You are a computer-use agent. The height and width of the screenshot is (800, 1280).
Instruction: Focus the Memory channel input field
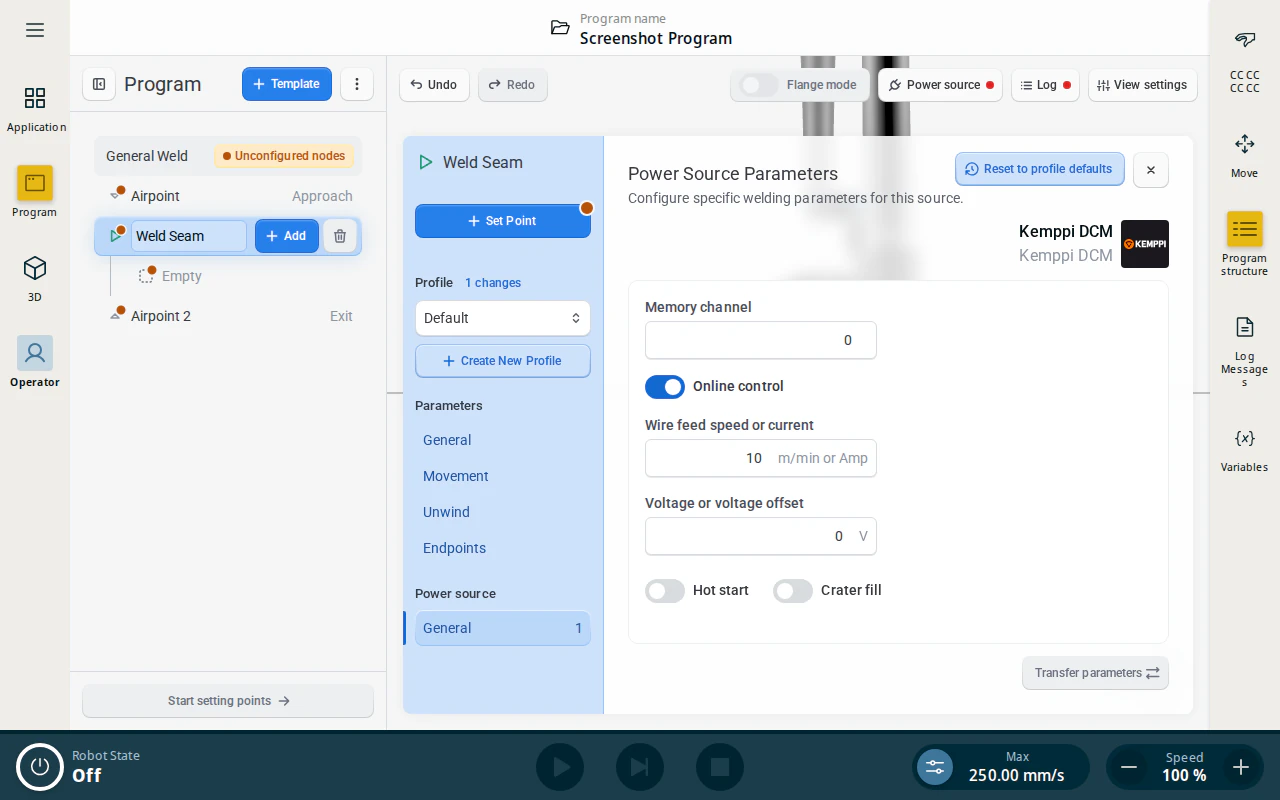pos(761,340)
